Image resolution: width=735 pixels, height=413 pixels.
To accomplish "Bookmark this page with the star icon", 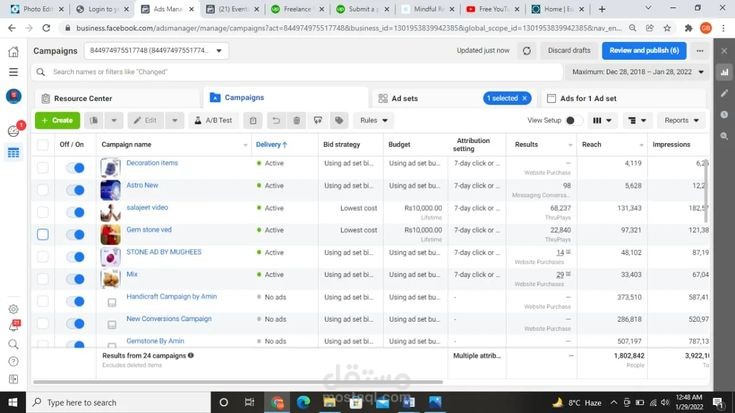I will [667, 28].
